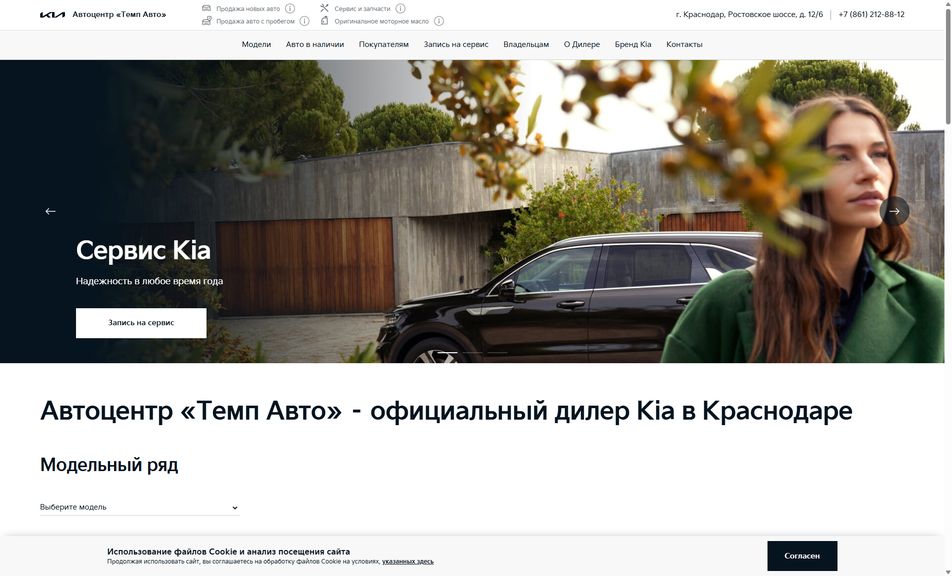Open info icon next to Продажа авто с пробегом
Image resolution: width=952 pixels, height=576 pixels.
305,21
